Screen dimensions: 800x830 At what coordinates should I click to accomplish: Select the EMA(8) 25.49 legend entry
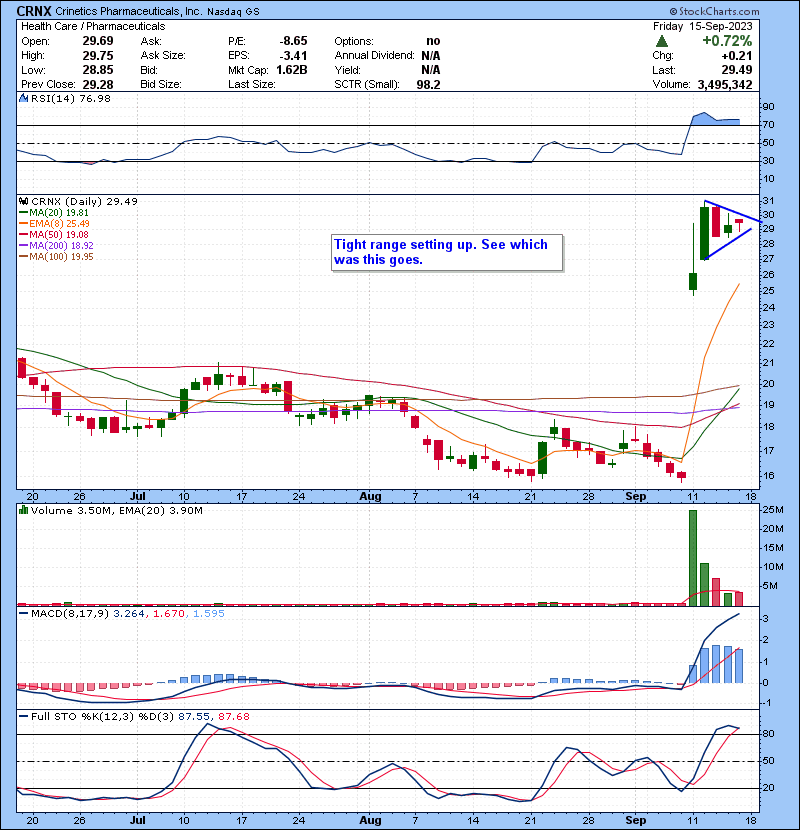(54, 223)
